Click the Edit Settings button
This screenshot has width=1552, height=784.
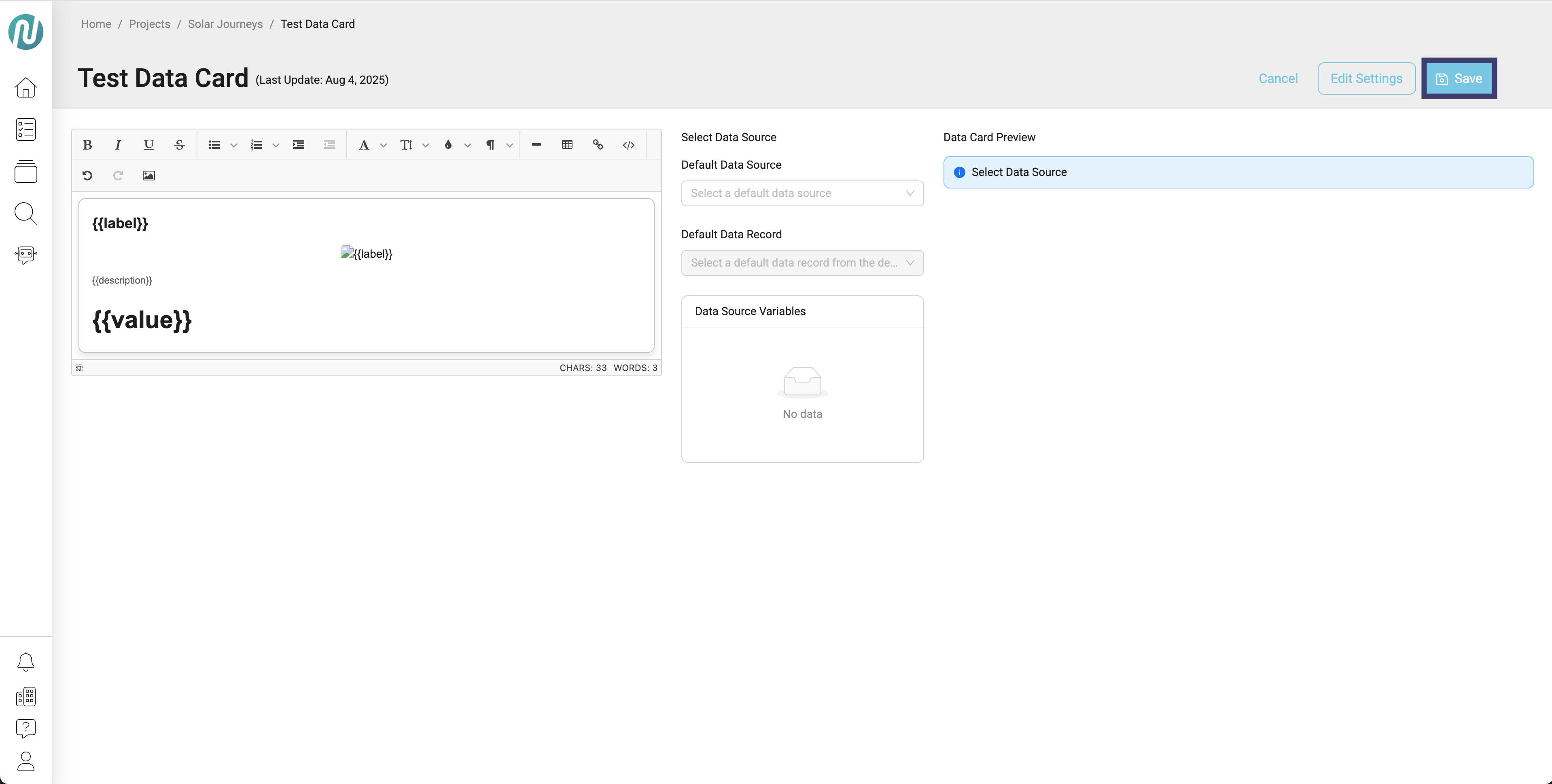pyautogui.click(x=1366, y=78)
